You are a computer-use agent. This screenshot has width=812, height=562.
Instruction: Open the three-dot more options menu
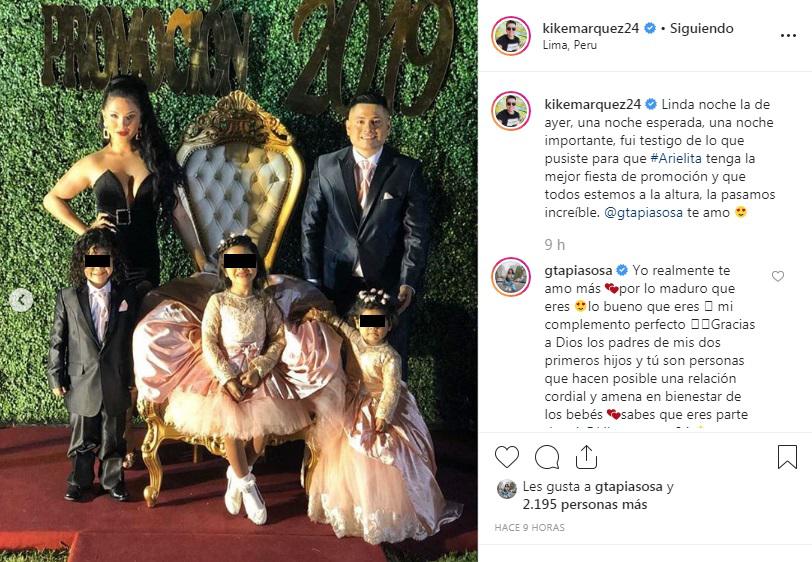(x=788, y=36)
